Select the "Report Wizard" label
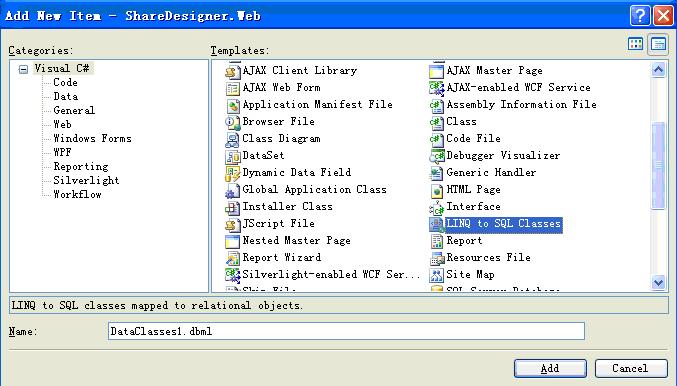Screen dimensions: 677x386 (282, 258)
